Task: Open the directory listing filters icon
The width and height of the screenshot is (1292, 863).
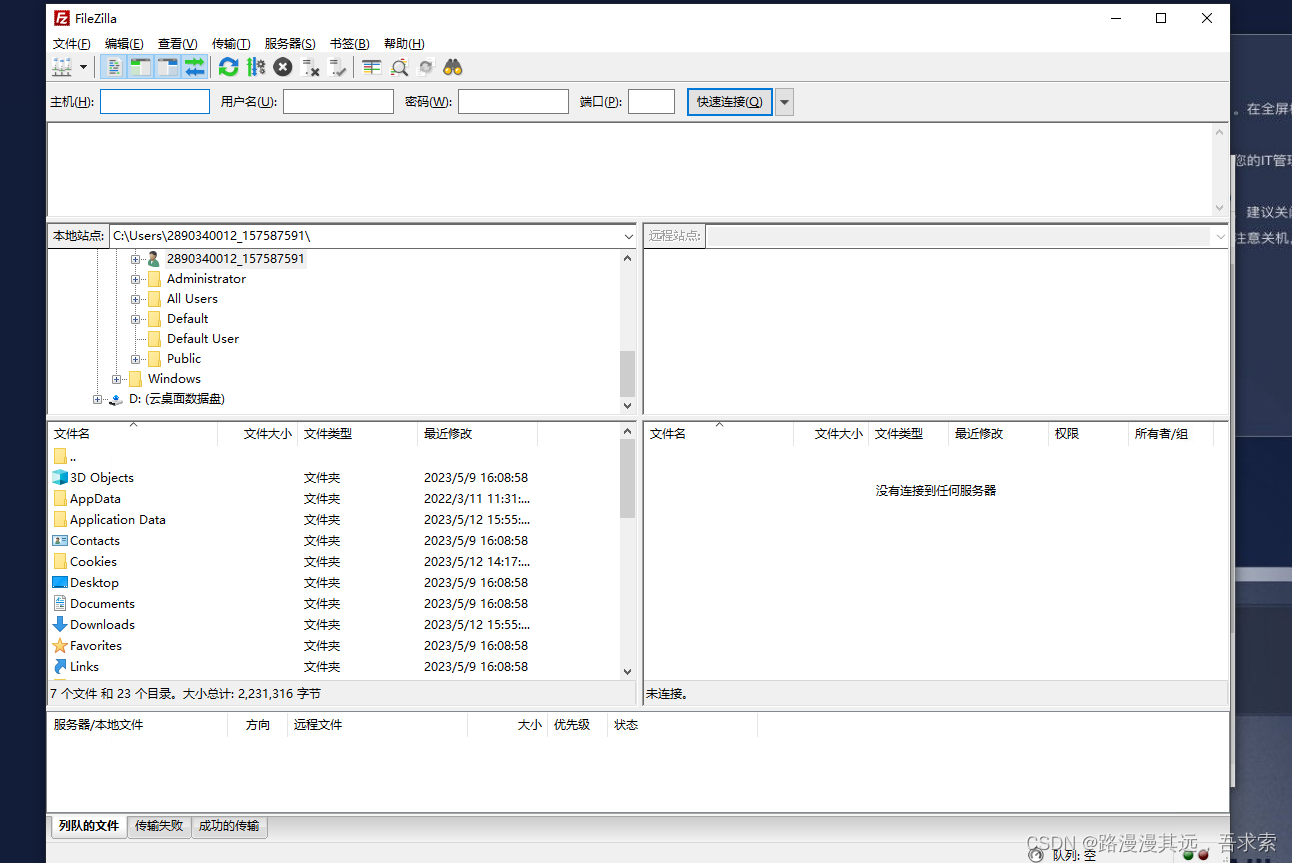Action: (x=372, y=67)
